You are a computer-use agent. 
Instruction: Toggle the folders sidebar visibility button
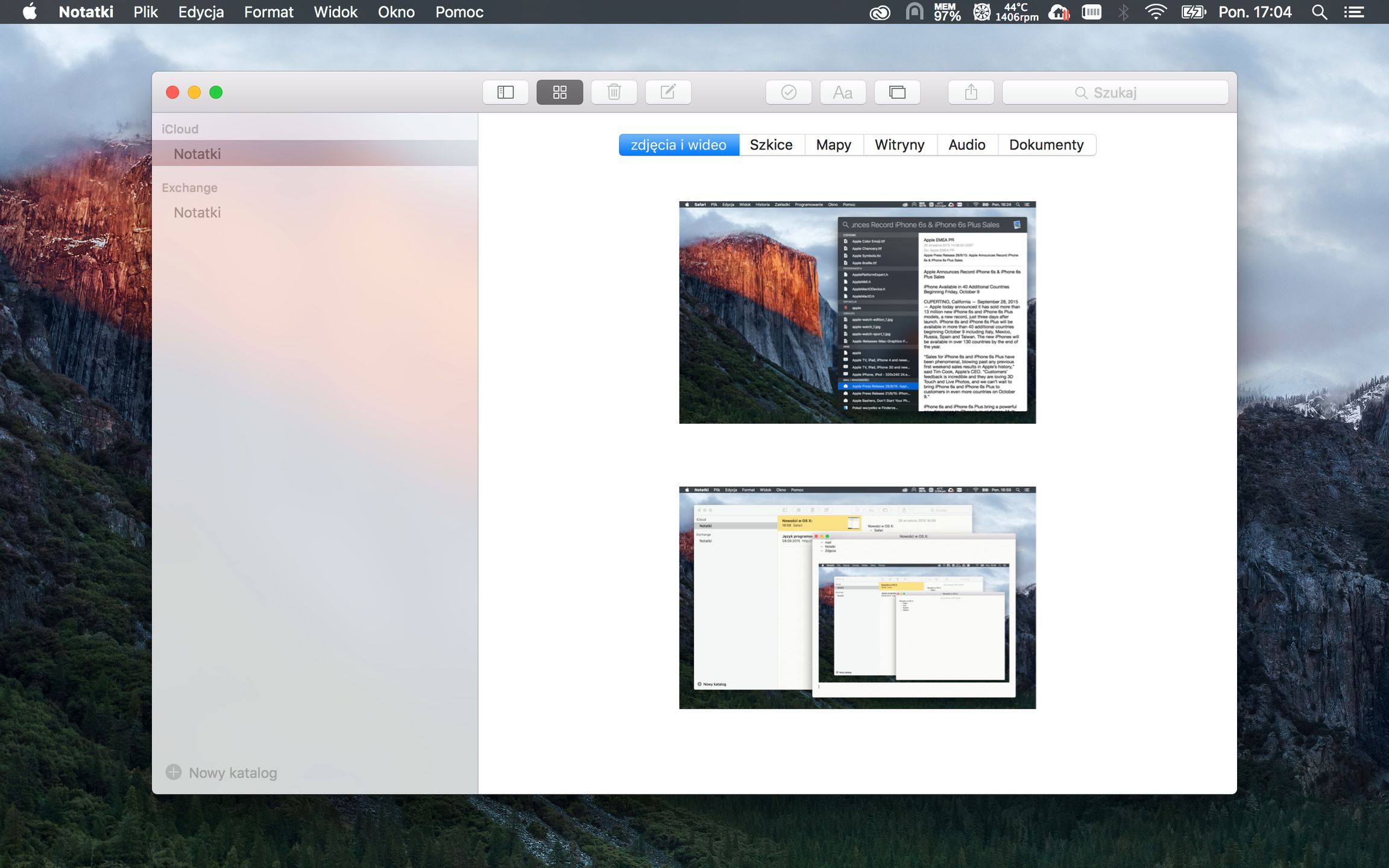(x=505, y=92)
